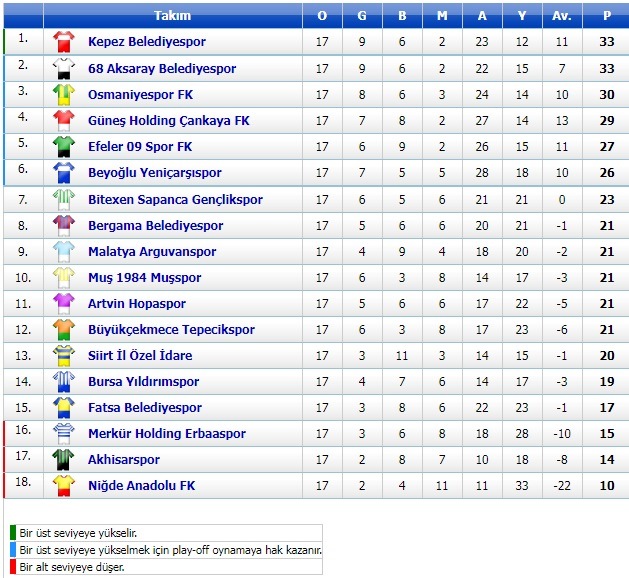Click the P points column header

(x=607, y=16)
